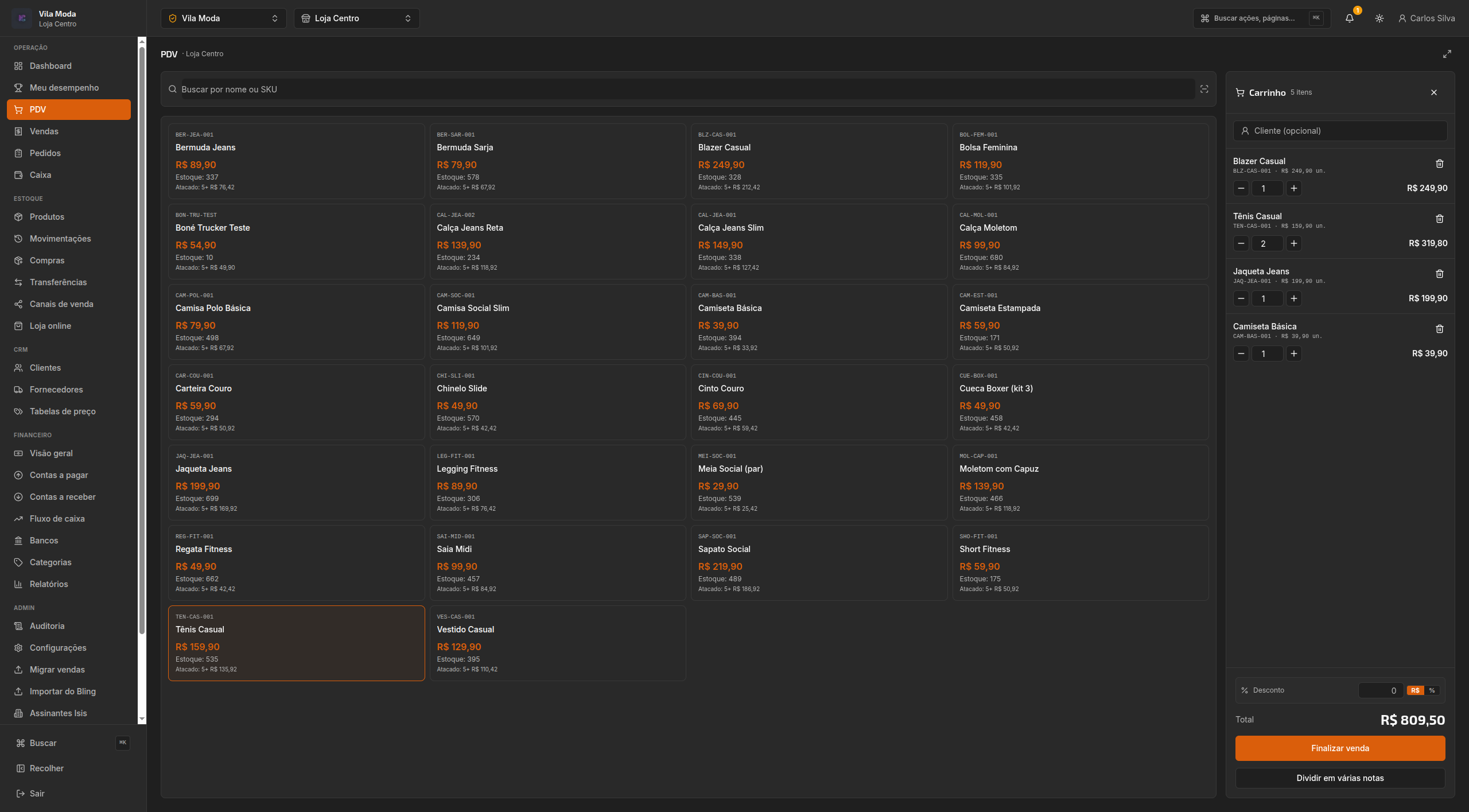Click the Desconto value input
Viewport: 1469px width, 812px height.
point(1381,690)
